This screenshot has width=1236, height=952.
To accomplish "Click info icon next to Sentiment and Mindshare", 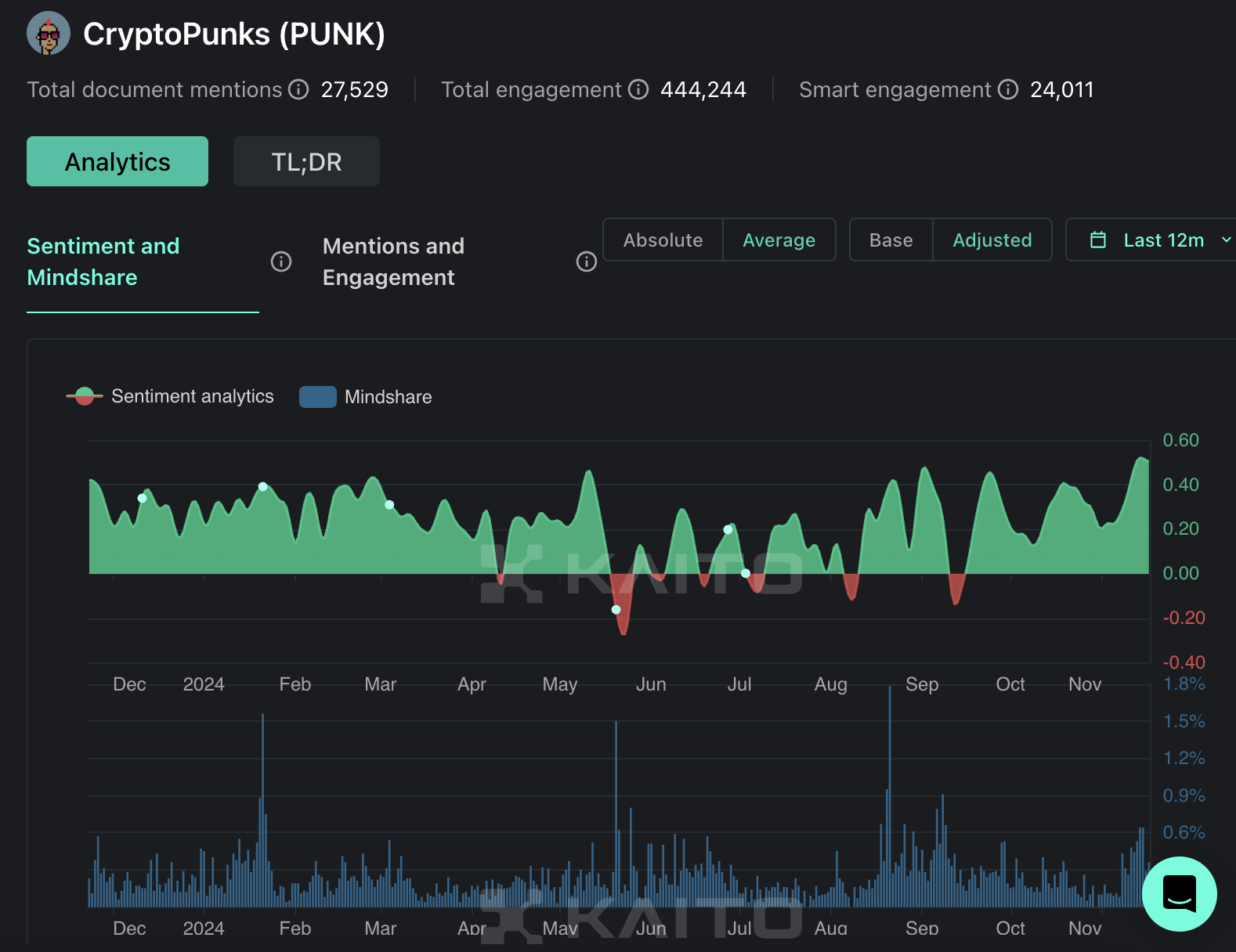I will pos(281,261).
